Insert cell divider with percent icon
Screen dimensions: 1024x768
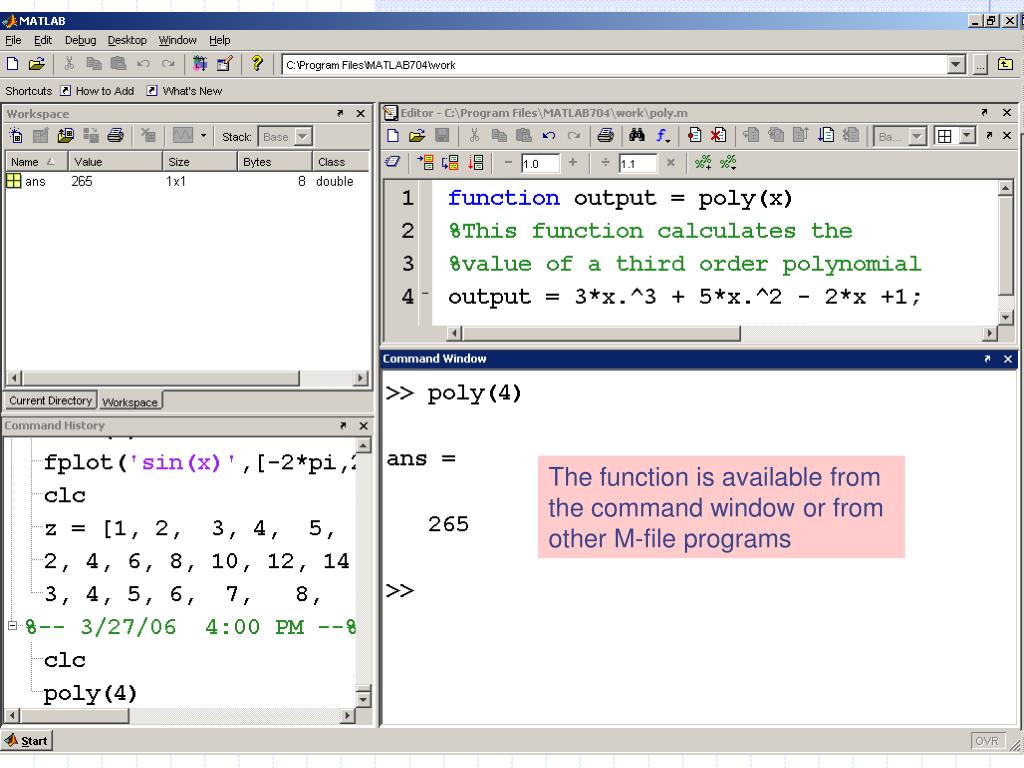pos(703,163)
